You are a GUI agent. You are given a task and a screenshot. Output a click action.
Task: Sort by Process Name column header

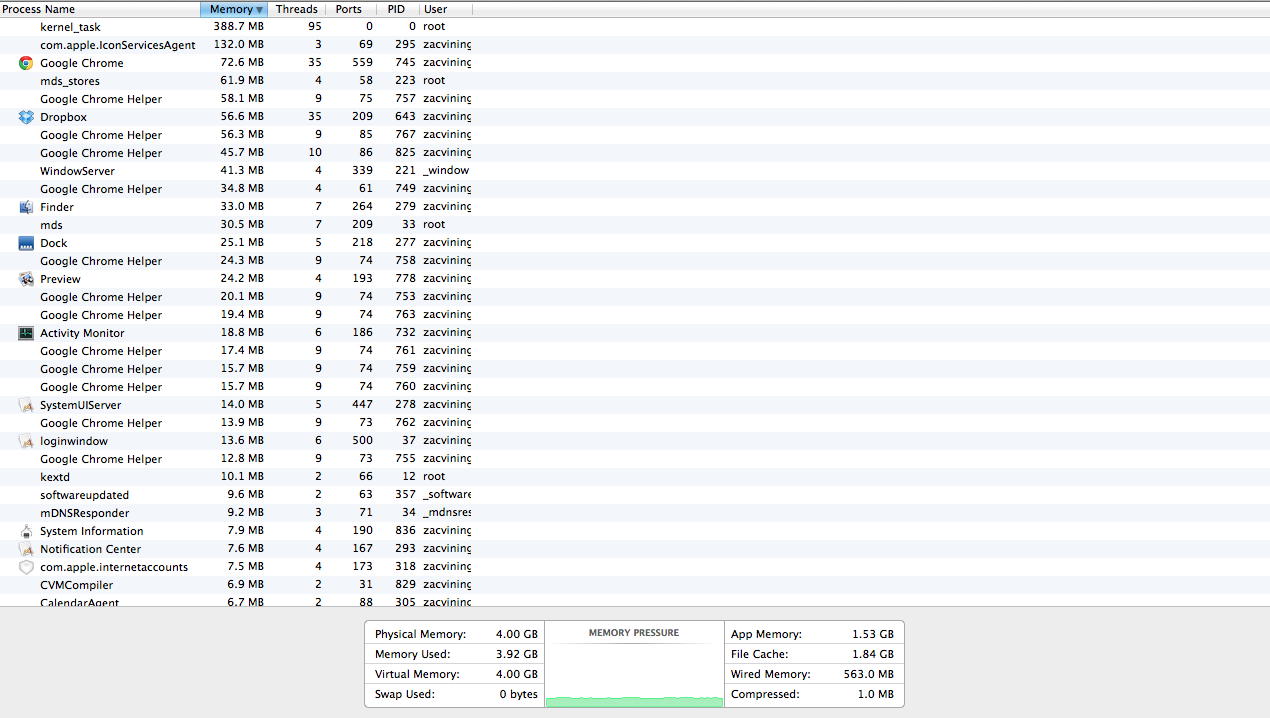(x=100, y=9)
